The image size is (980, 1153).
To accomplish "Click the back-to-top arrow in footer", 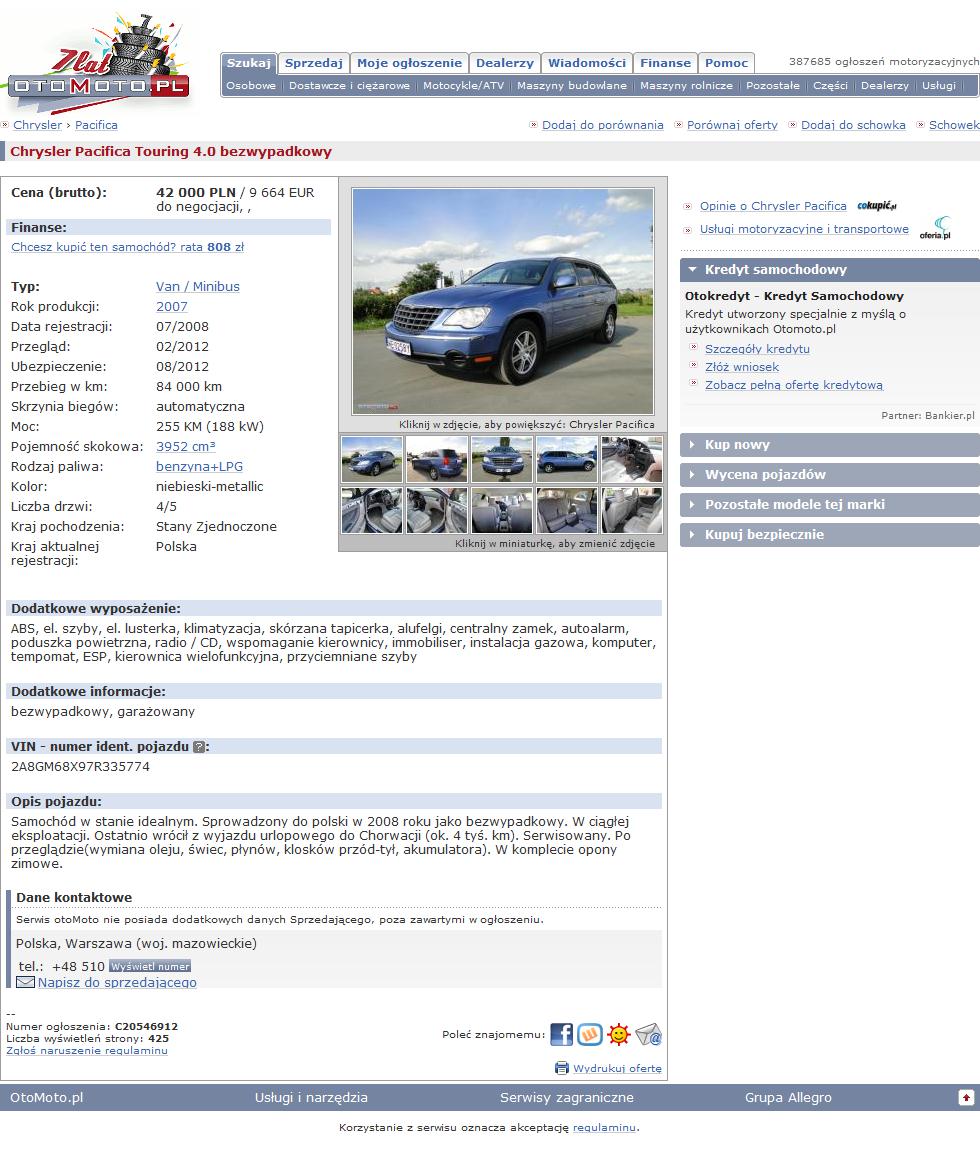I will click(x=966, y=1097).
